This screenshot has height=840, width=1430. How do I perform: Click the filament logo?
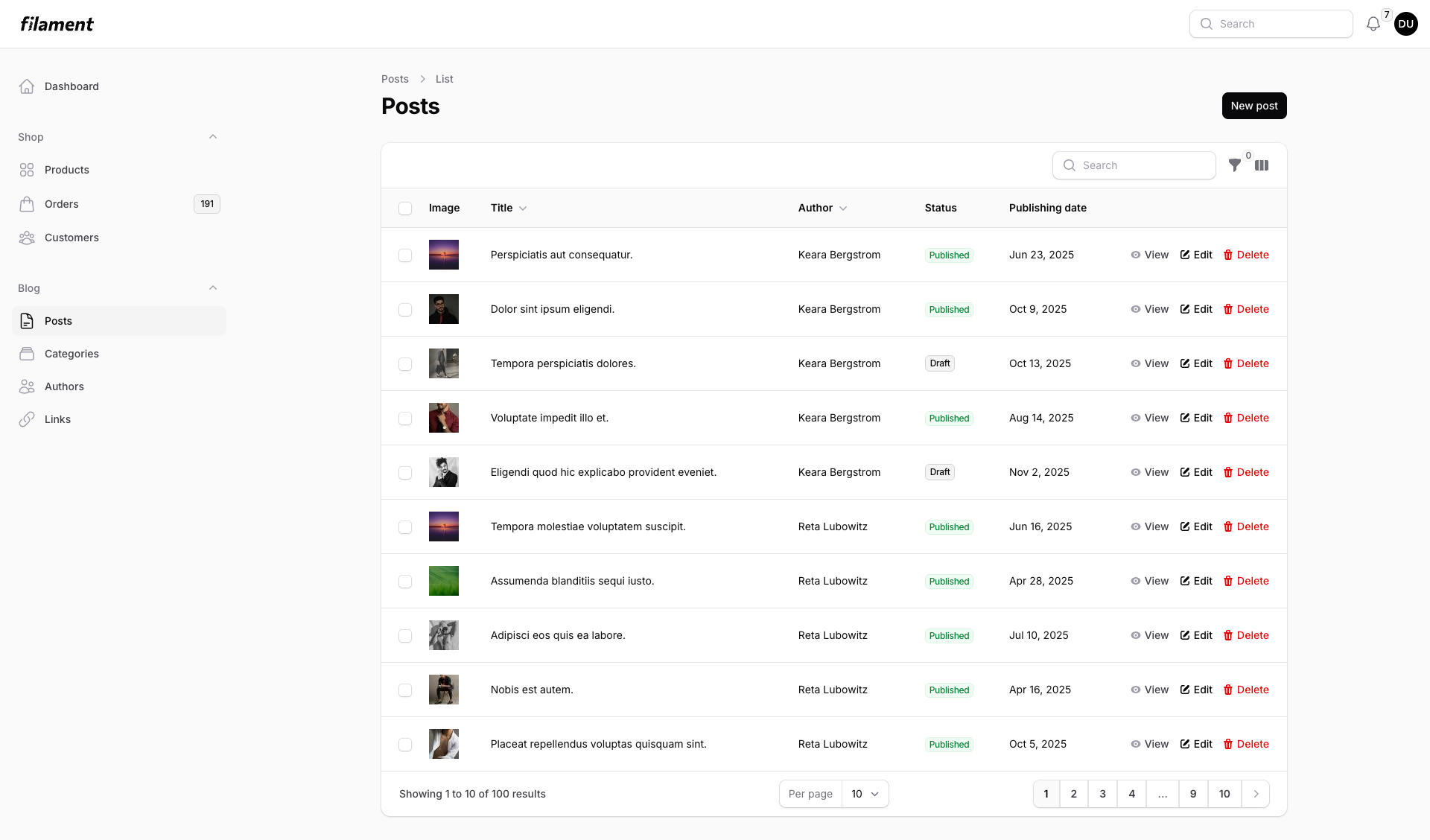pyautogui.click(x=57, y=23)
